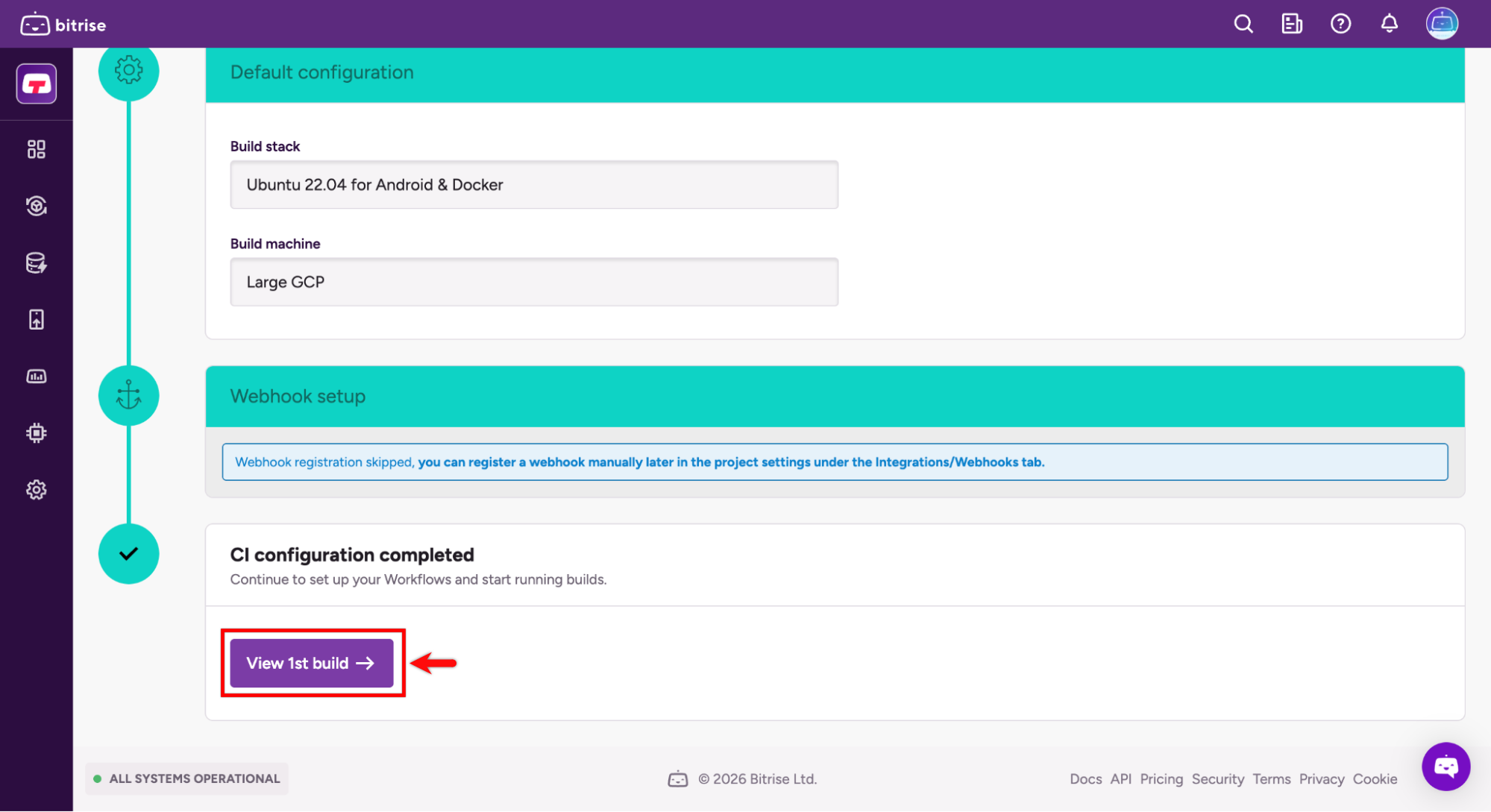Screen dimensions: 1491x812
Task: Open the changelog news icon
Action: [1292, 24]
